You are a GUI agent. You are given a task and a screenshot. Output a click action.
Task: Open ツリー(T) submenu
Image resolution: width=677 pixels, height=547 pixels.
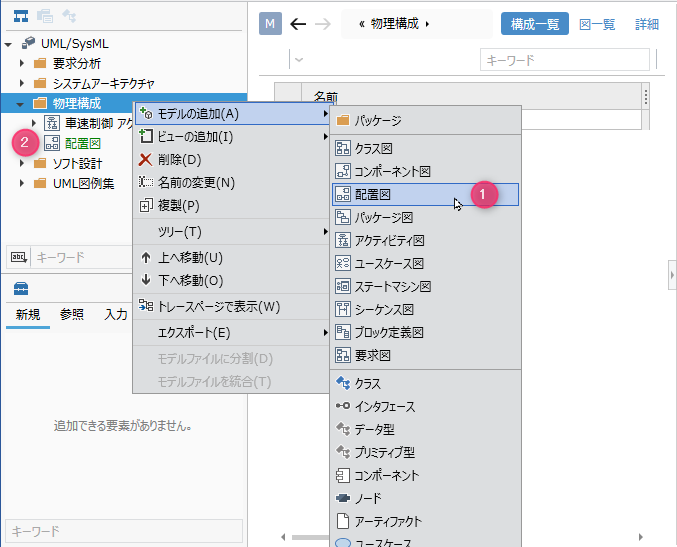point(232,232)
